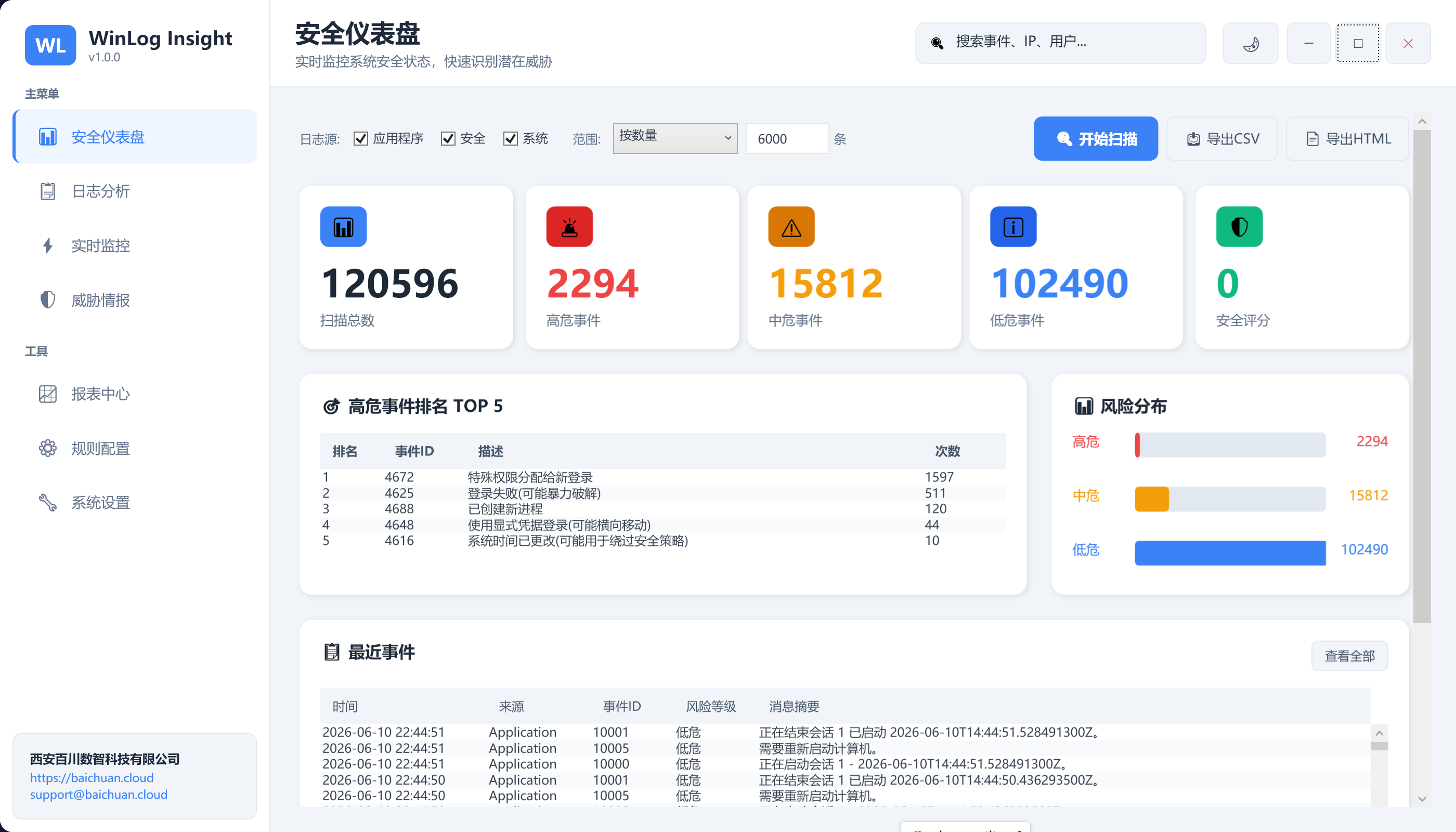Click the 2294 high-risk count on the card
The width and height of the screenshot is (1456, 832).
point(593,283)
